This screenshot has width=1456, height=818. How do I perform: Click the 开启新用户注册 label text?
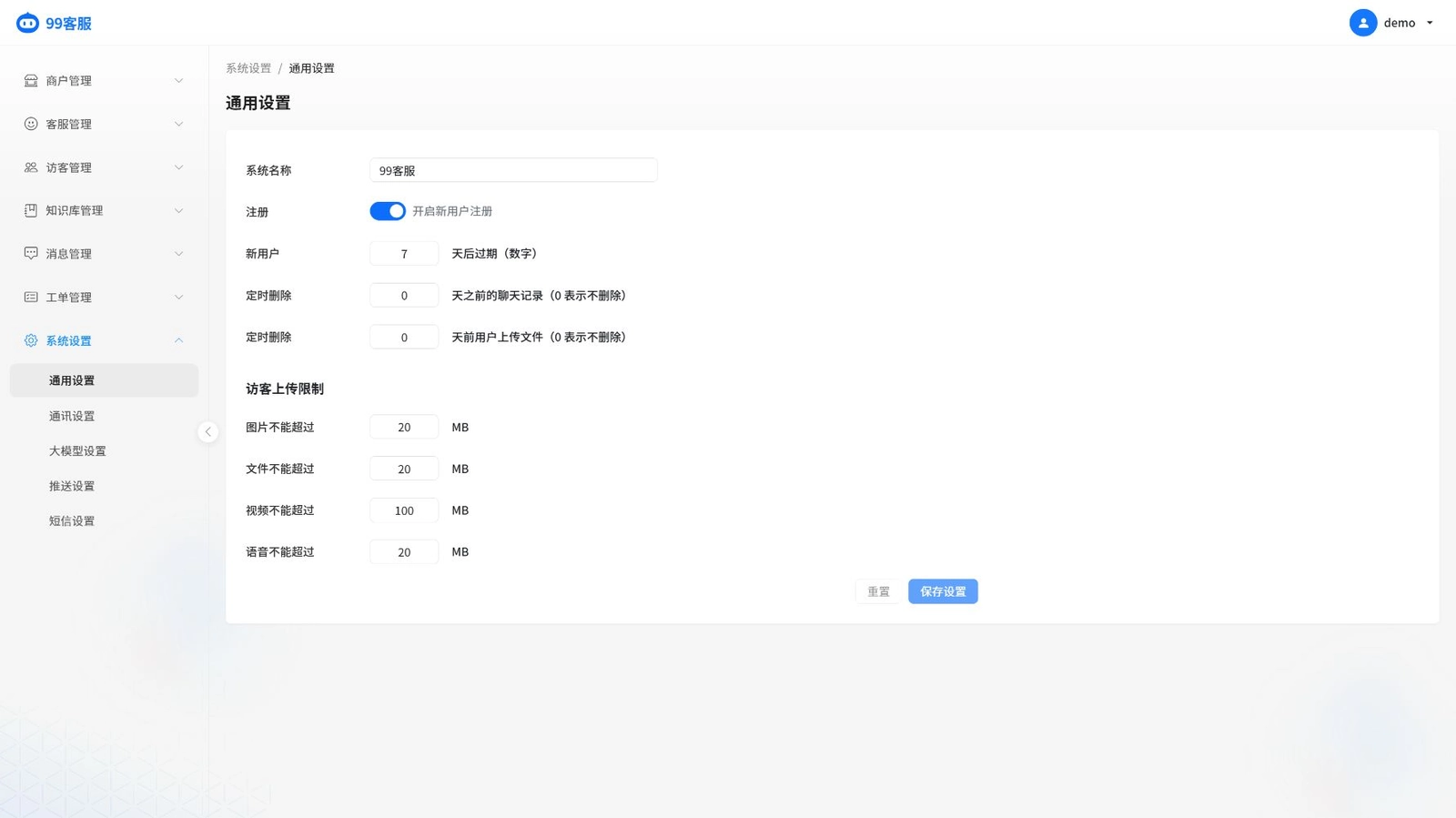452,211
